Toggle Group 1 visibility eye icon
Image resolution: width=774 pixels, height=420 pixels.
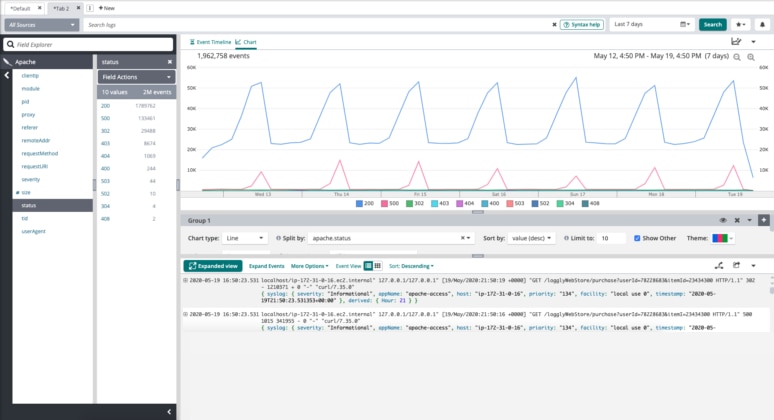(x=723, y=219)
